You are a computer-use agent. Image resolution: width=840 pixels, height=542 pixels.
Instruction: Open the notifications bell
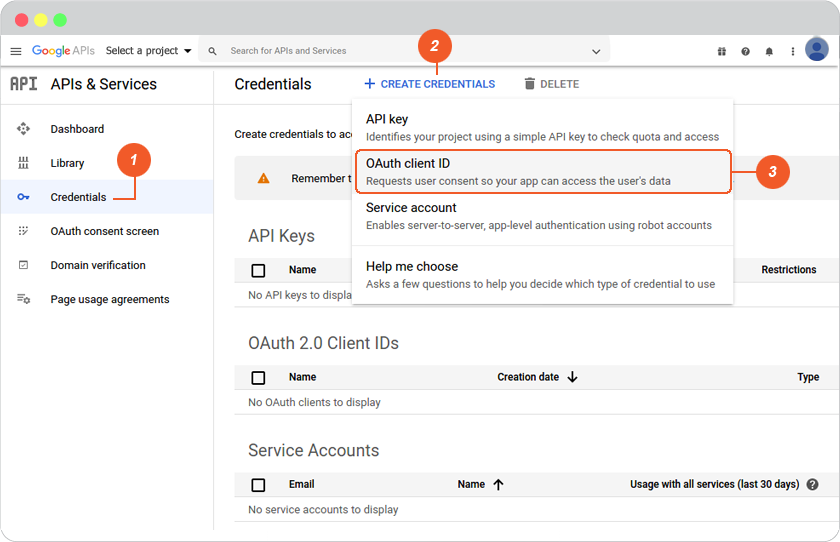tap(769, 51)
